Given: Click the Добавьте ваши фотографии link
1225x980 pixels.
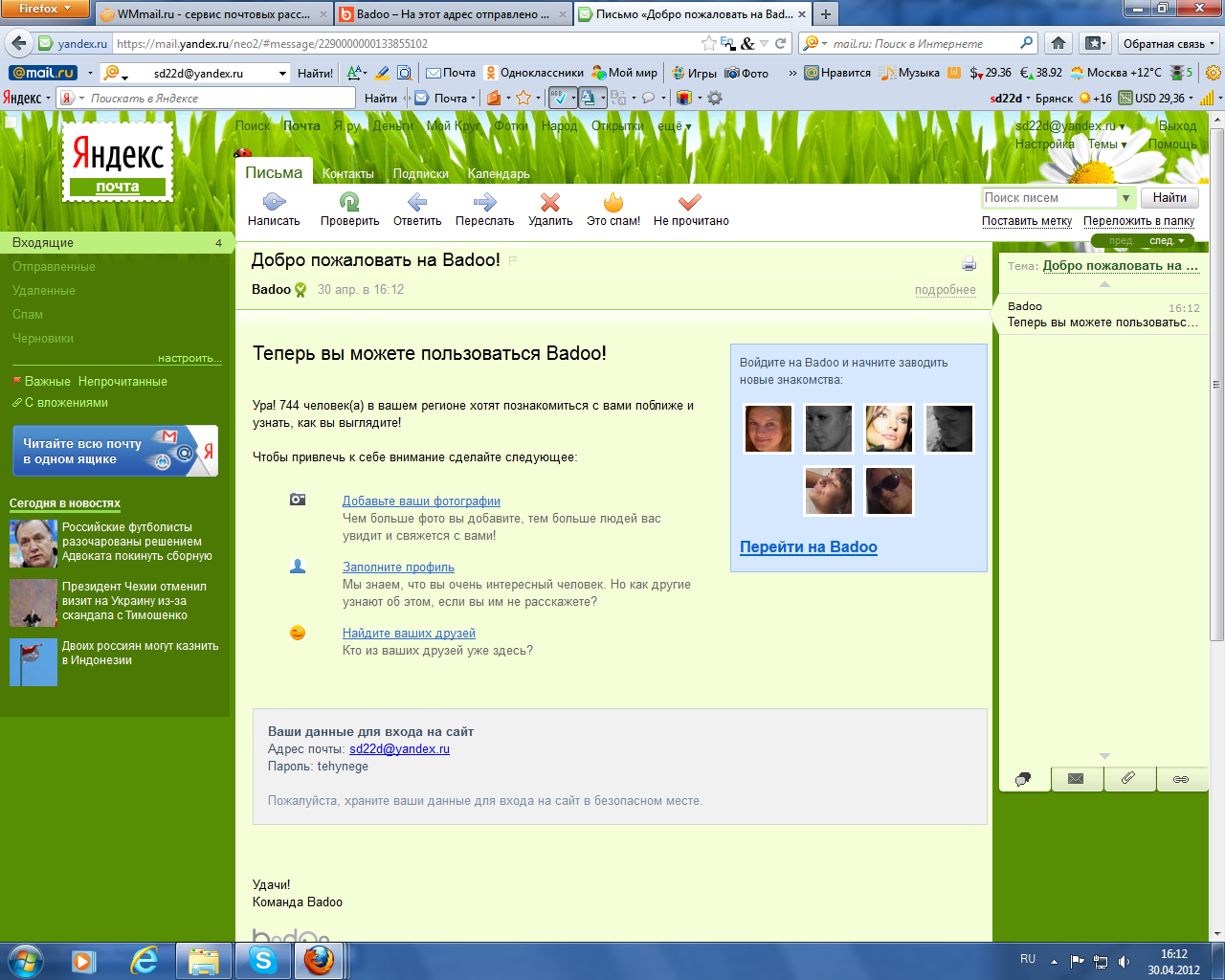Looking at the screenshot, I should pos(421,501).
